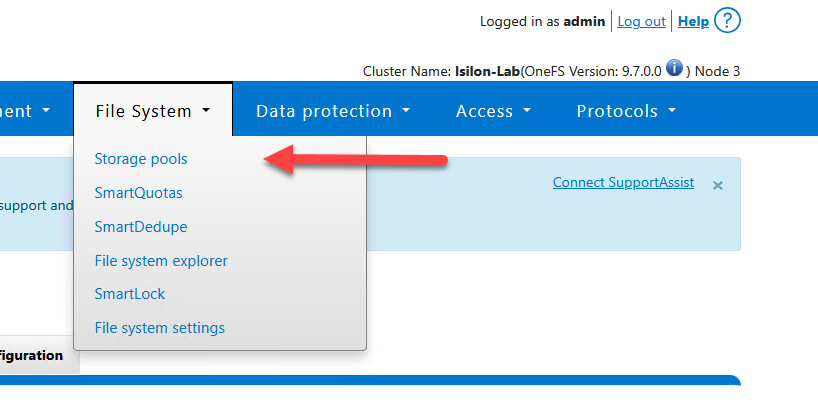Click the Log out link

tap(641, 21)
